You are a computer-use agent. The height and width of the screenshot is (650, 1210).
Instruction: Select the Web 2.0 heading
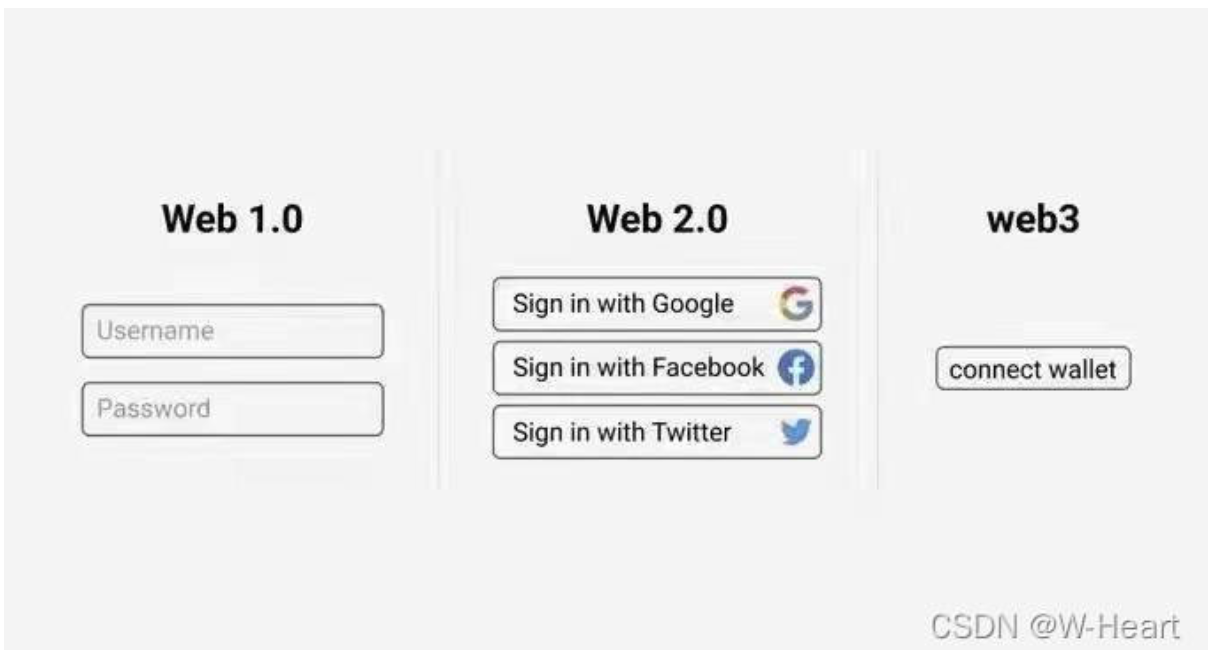point(657,220)
